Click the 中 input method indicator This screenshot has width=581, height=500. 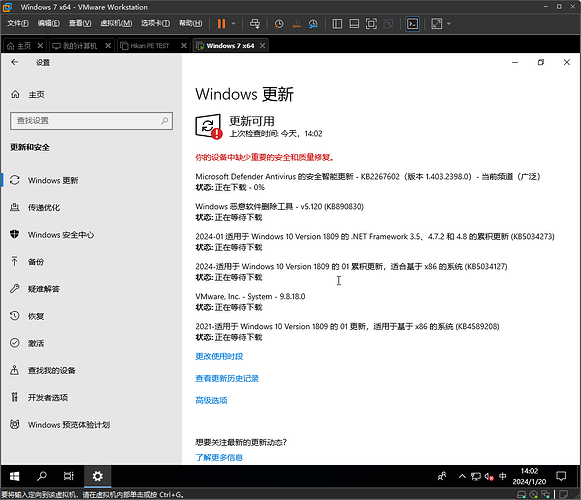tap(502, 476)
